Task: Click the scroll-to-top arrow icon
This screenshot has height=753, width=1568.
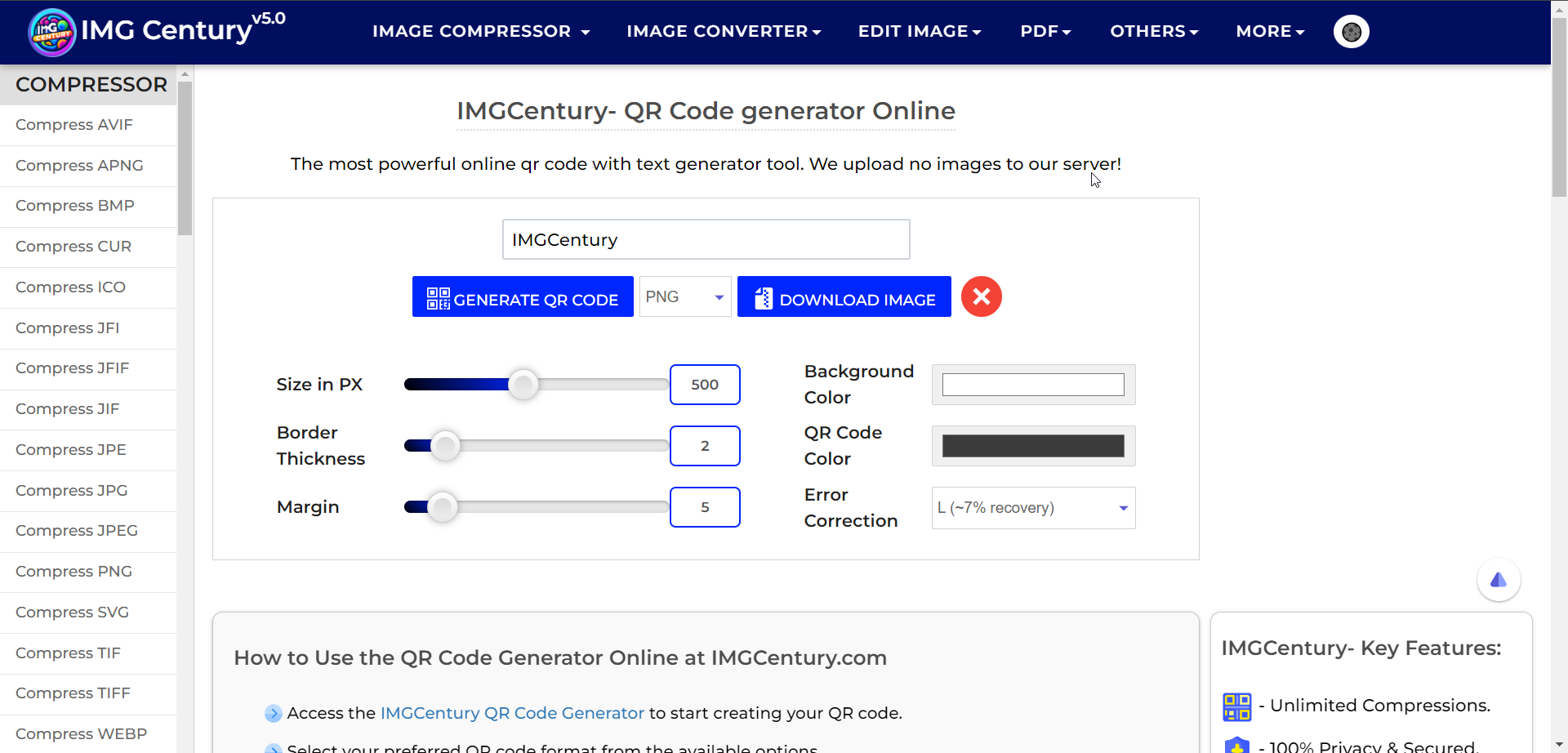Action: tap(1498, 580)
